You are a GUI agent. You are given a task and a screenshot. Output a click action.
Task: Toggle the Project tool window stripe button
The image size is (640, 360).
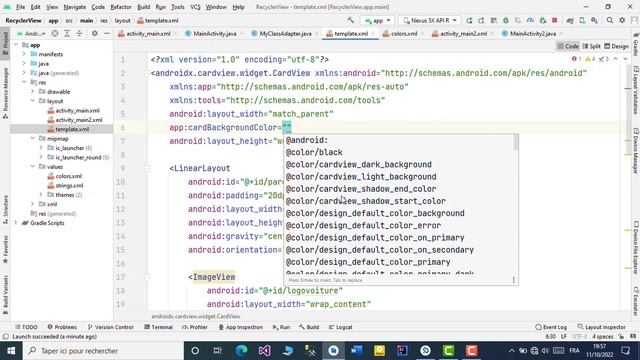click(5, 44)
